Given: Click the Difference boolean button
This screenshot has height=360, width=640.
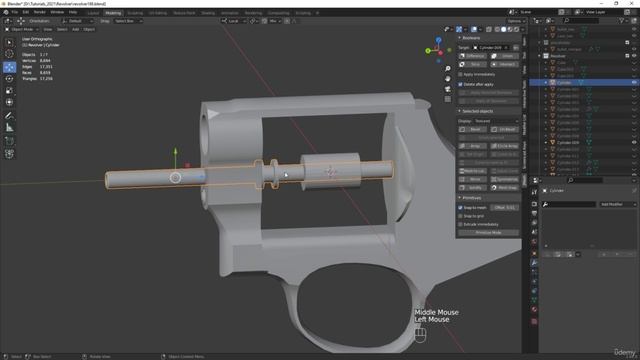Looking at the screenshot, I should pyautogui.click(x=473, y=56).
